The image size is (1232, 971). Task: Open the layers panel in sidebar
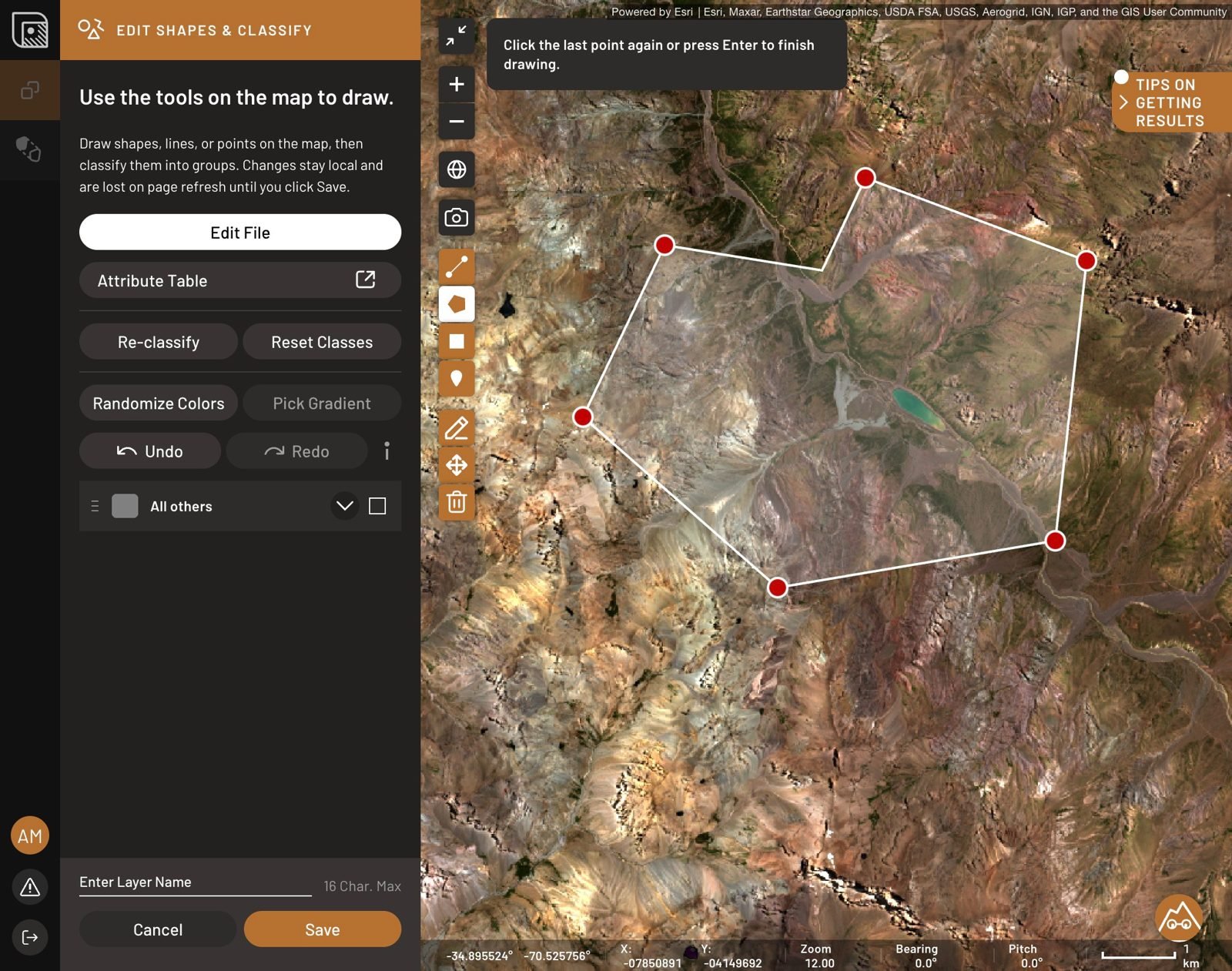click(30, 90)
